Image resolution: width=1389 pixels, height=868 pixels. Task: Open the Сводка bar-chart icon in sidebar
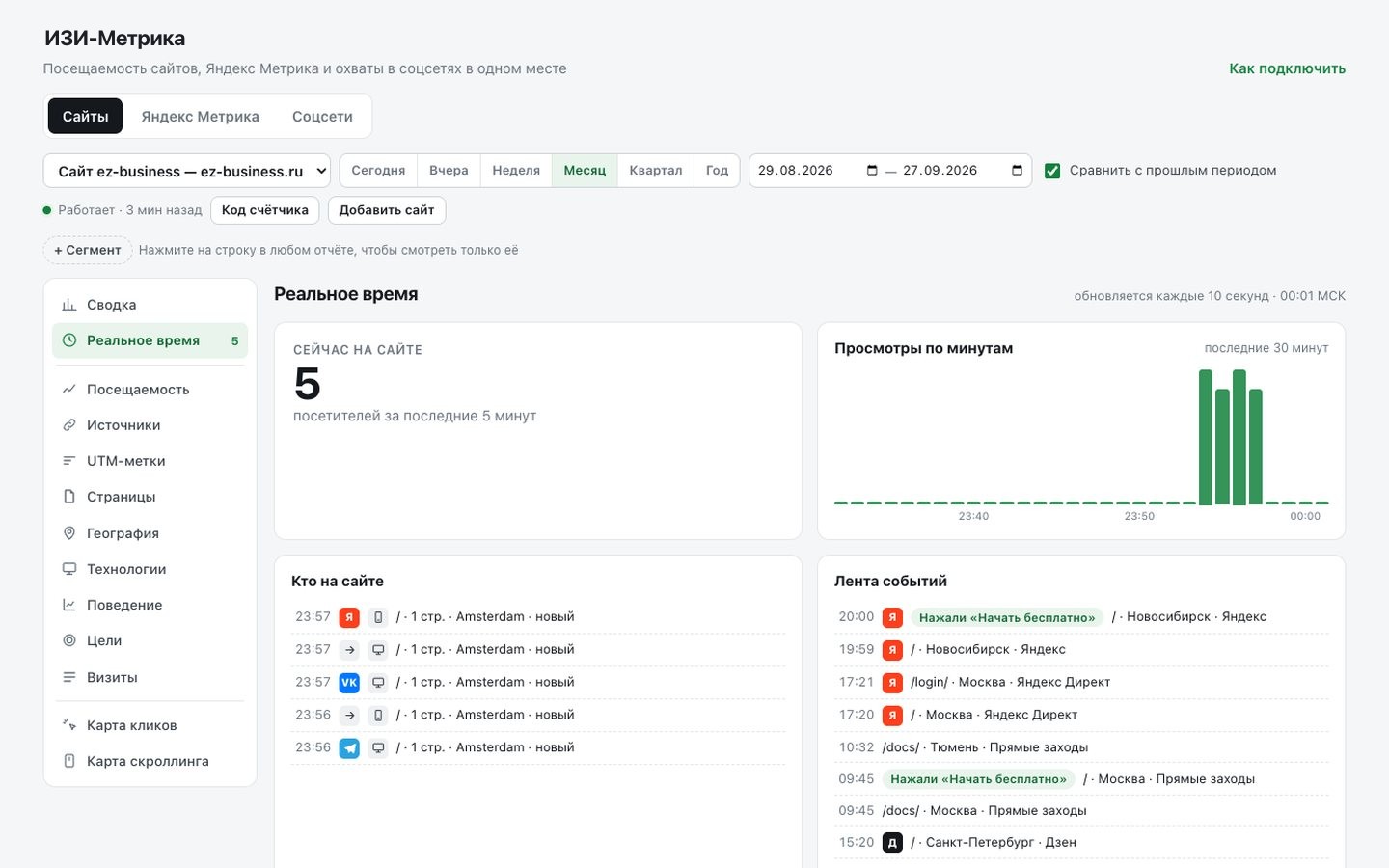point(69,305)
